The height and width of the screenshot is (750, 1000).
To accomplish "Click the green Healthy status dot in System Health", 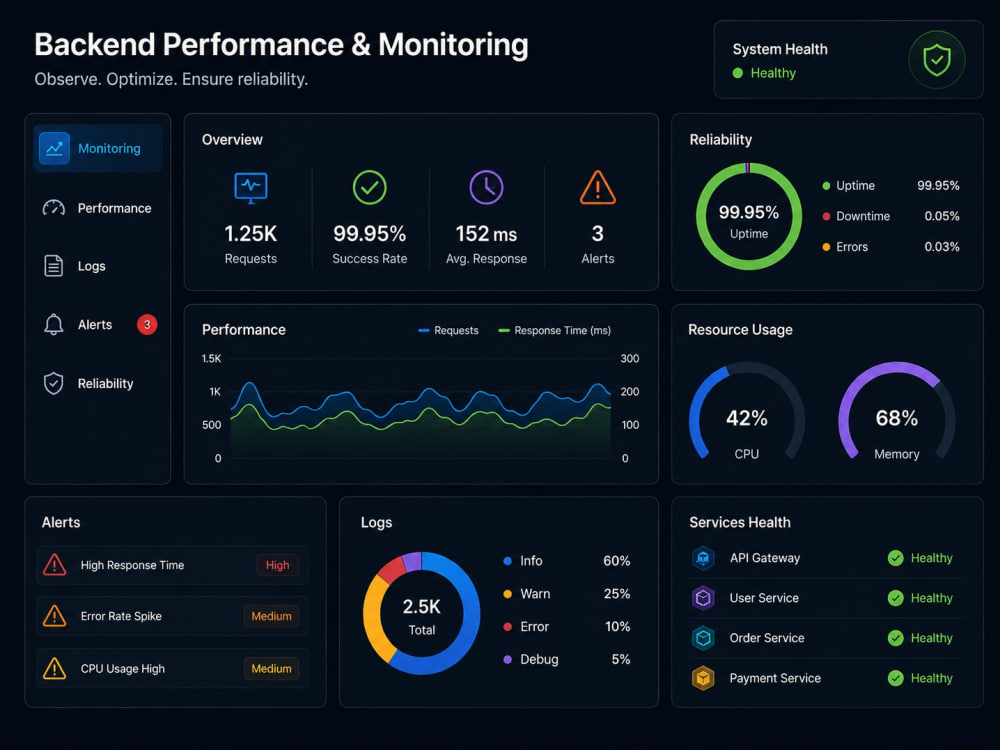I will click(x=738, y=73).
